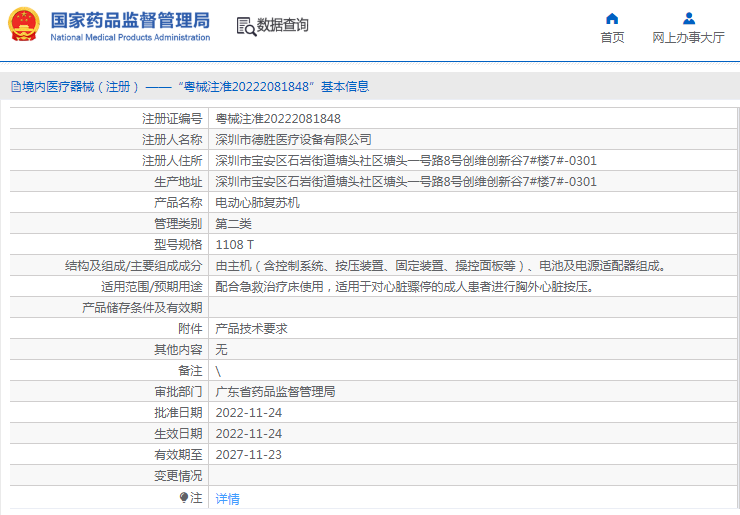Open the 详情 link

228,498
